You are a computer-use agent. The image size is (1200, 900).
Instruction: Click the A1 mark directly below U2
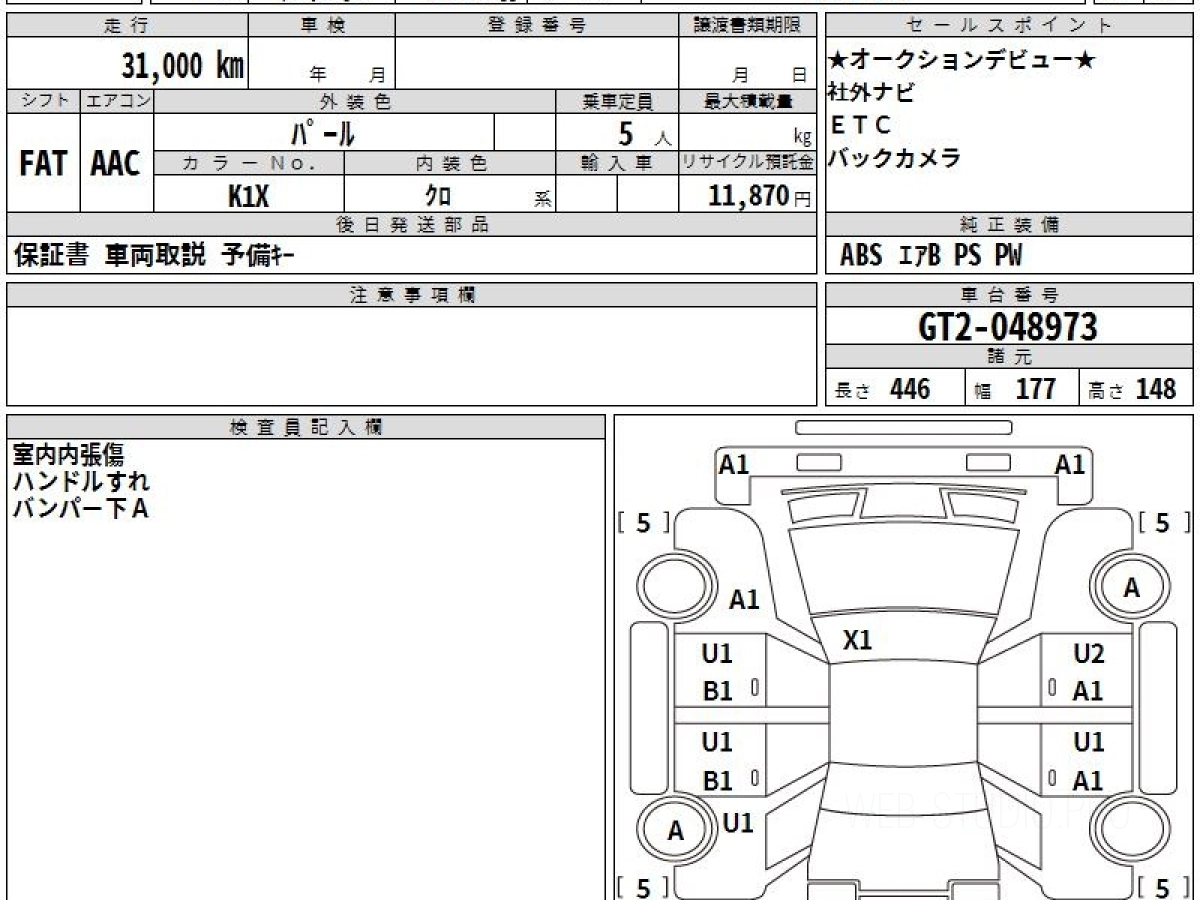point(1088,691)
